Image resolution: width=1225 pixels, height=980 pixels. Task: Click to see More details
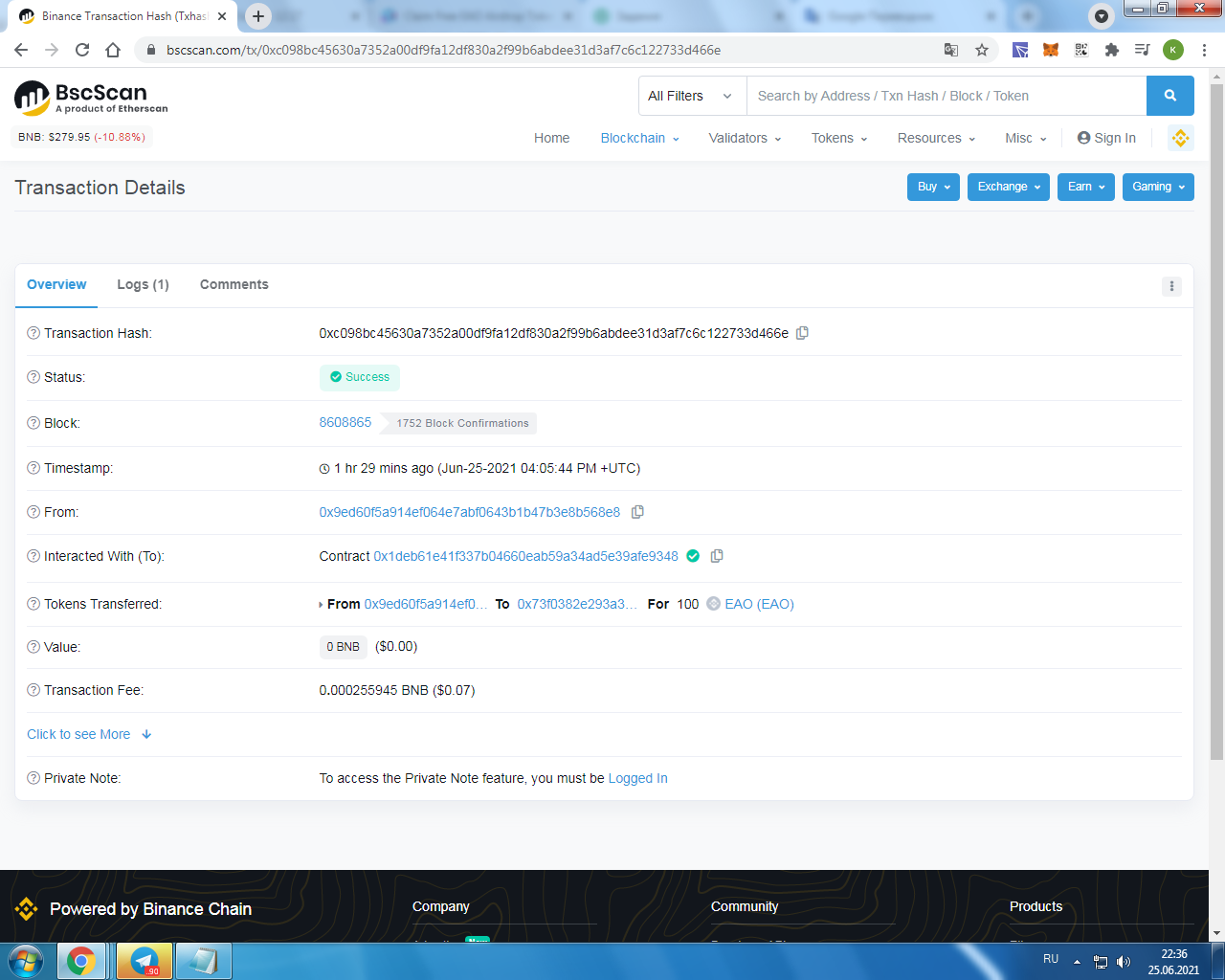pos(89,734)
